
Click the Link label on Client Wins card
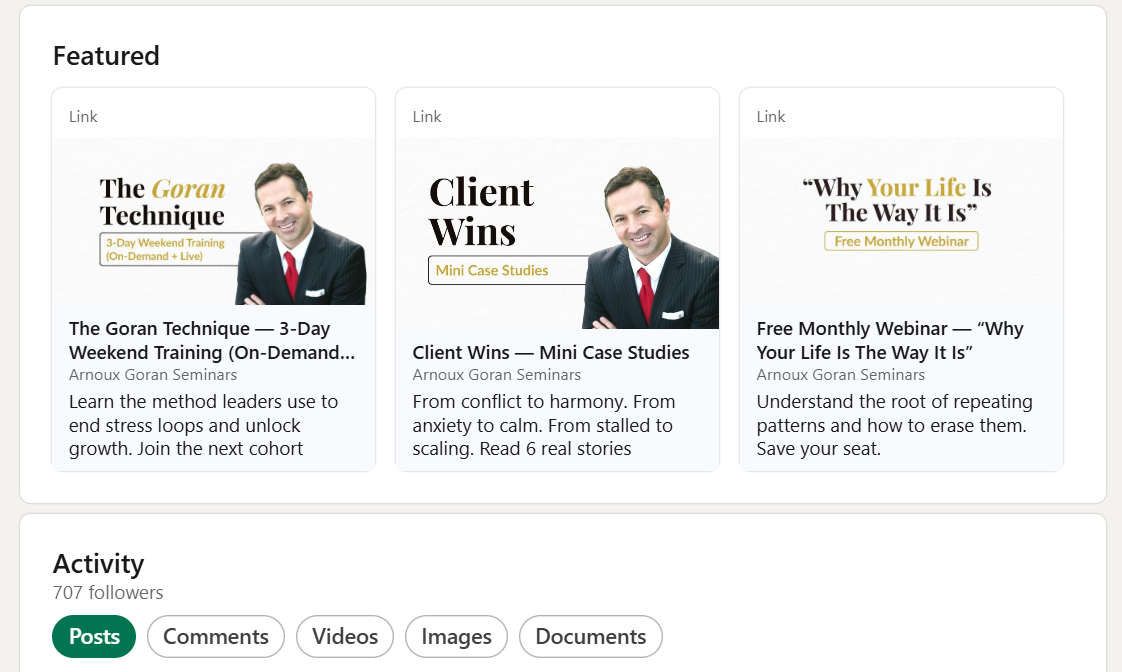pyautogui.click(x=427, y=117)
